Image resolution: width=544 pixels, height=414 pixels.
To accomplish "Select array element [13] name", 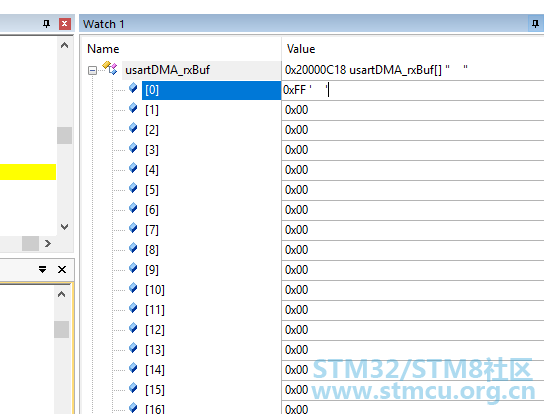I will [155, 350].
